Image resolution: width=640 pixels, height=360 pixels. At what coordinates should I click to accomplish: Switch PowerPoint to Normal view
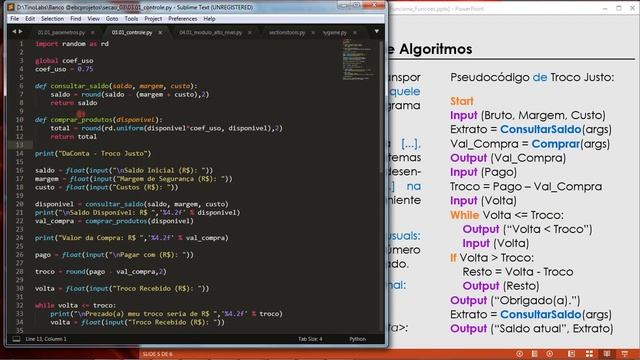coord(571,354)
